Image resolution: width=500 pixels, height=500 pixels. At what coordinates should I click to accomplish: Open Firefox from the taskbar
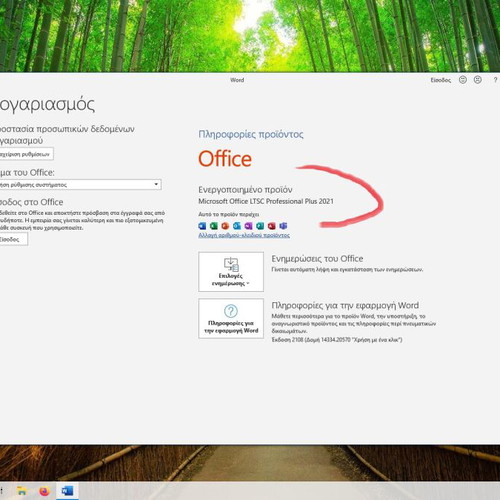[x=44, y=491]
